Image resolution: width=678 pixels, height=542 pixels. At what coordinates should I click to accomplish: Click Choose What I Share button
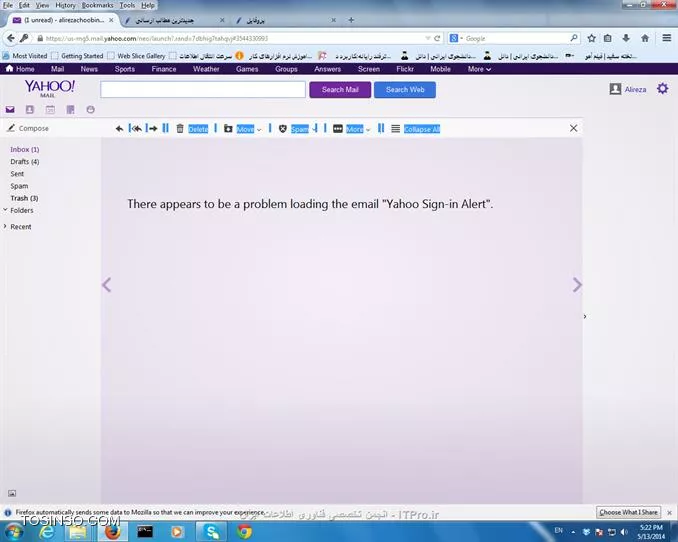(x=628, y=512)
